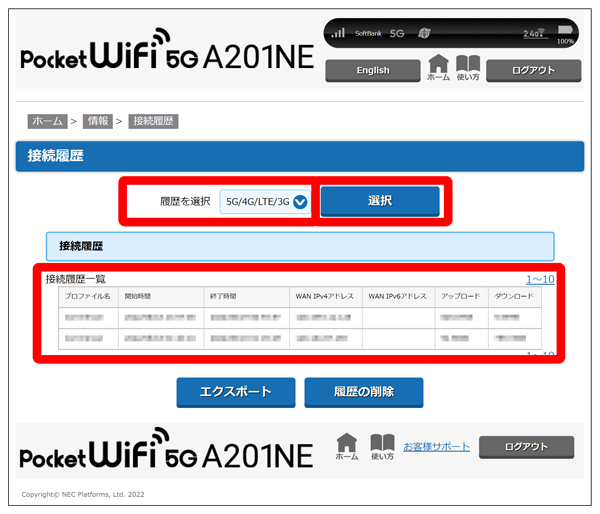This screenshot has width=600, height=514.
Task: Click the 履歴の削除 button
Action: [363, 392]
